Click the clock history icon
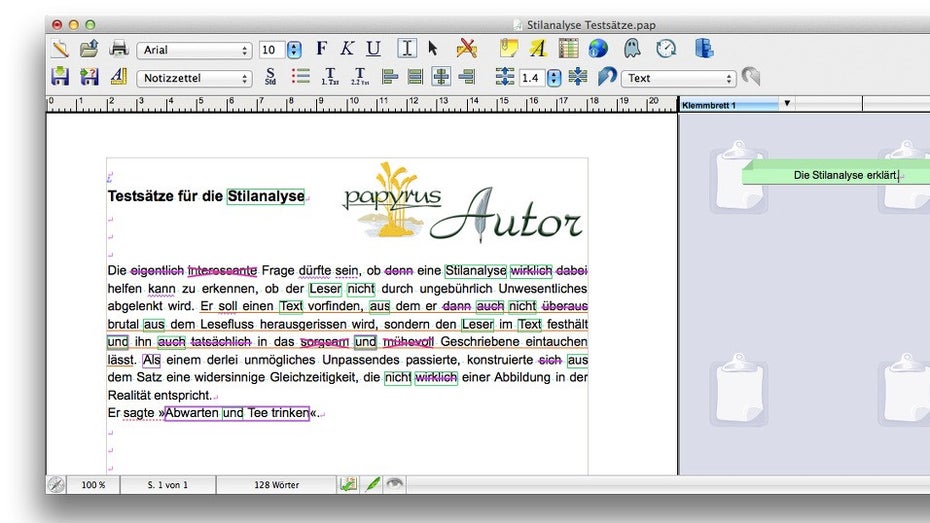The height and width of the screenshot is (523, 930). [x=666, y=48]
